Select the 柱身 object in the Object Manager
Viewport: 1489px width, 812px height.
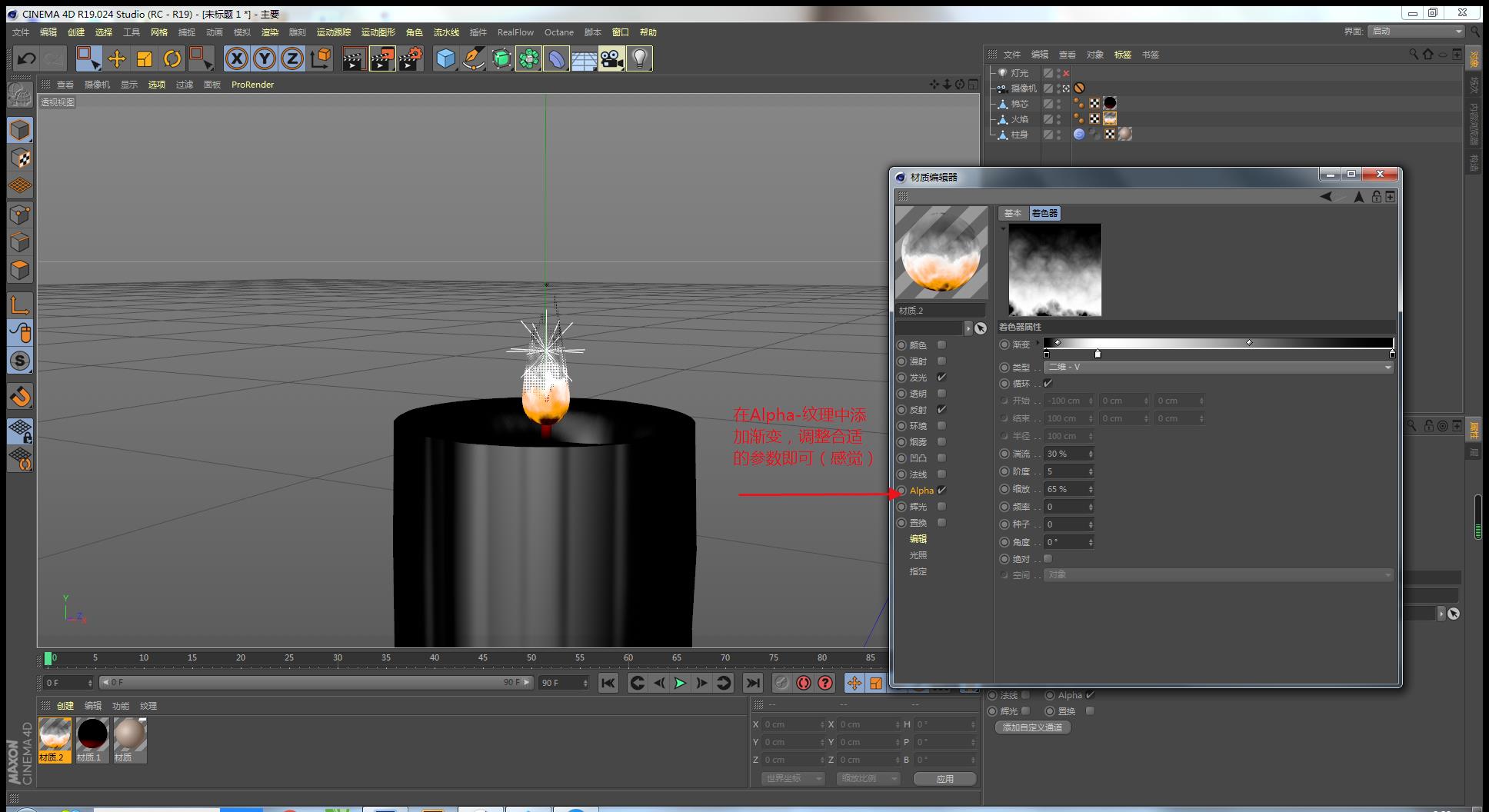point(1020,135)
